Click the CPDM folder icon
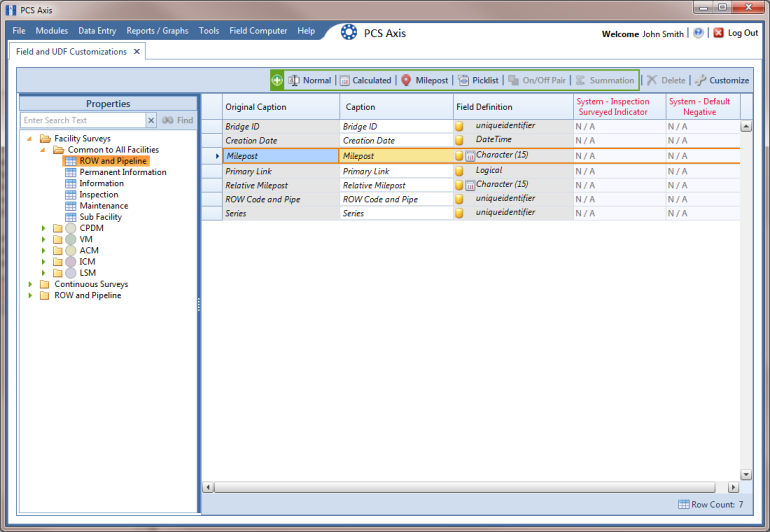The width and height of the screenshot is (770, 532). [57, 228]
